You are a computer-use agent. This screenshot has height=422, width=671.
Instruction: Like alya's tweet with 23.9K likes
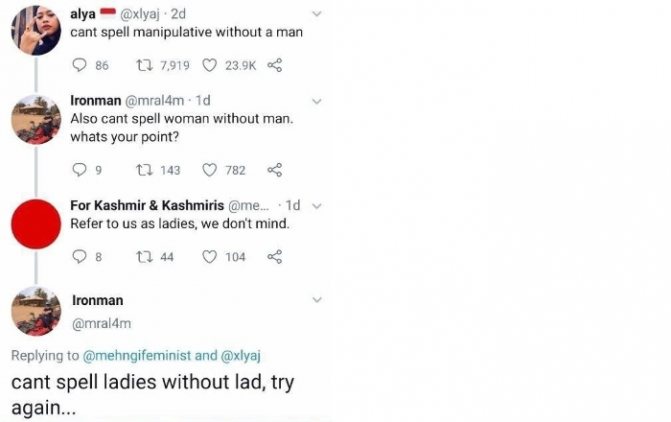tap(210, 65)
